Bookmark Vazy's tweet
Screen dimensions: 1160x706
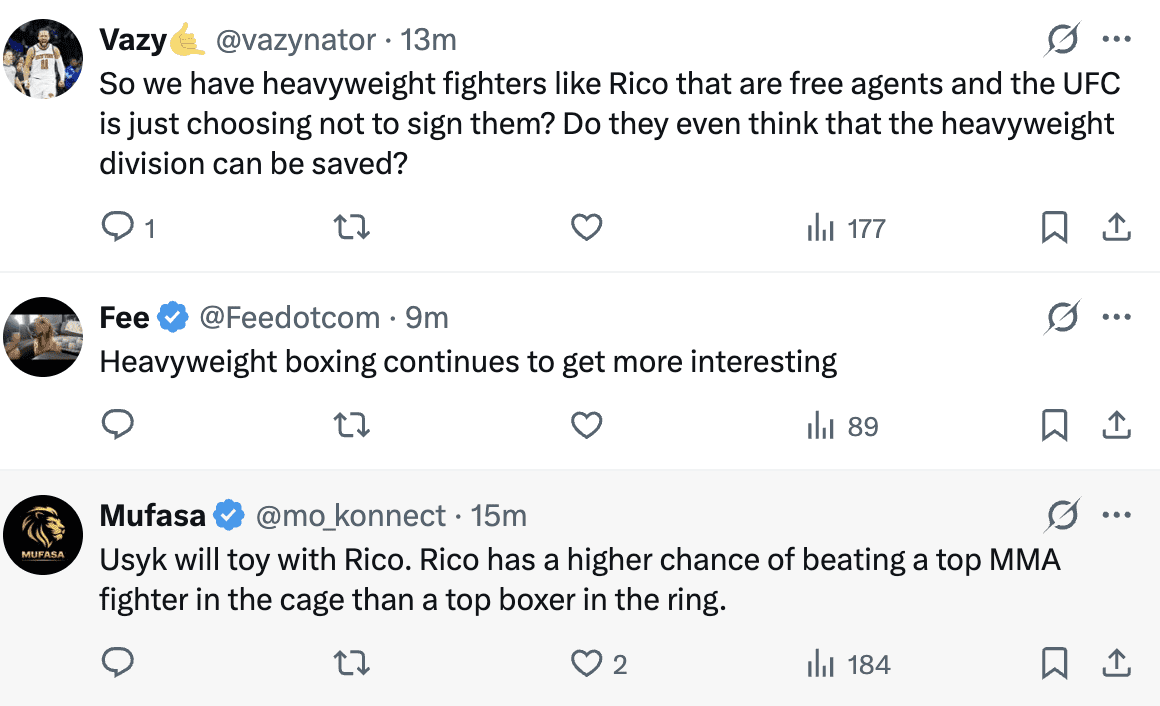click(1054, 229)
